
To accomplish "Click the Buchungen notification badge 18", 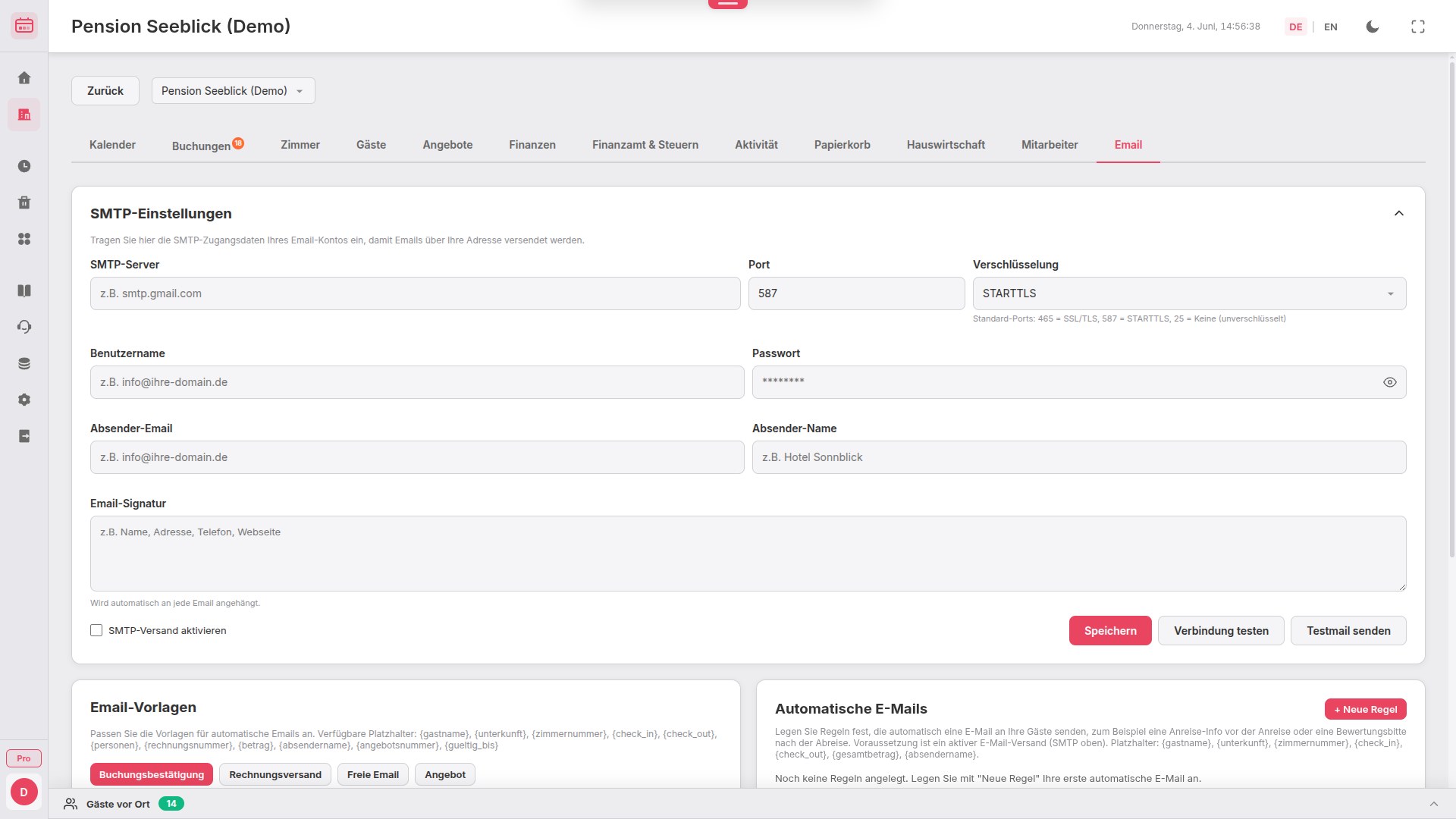I will click(x=238, y=143).
